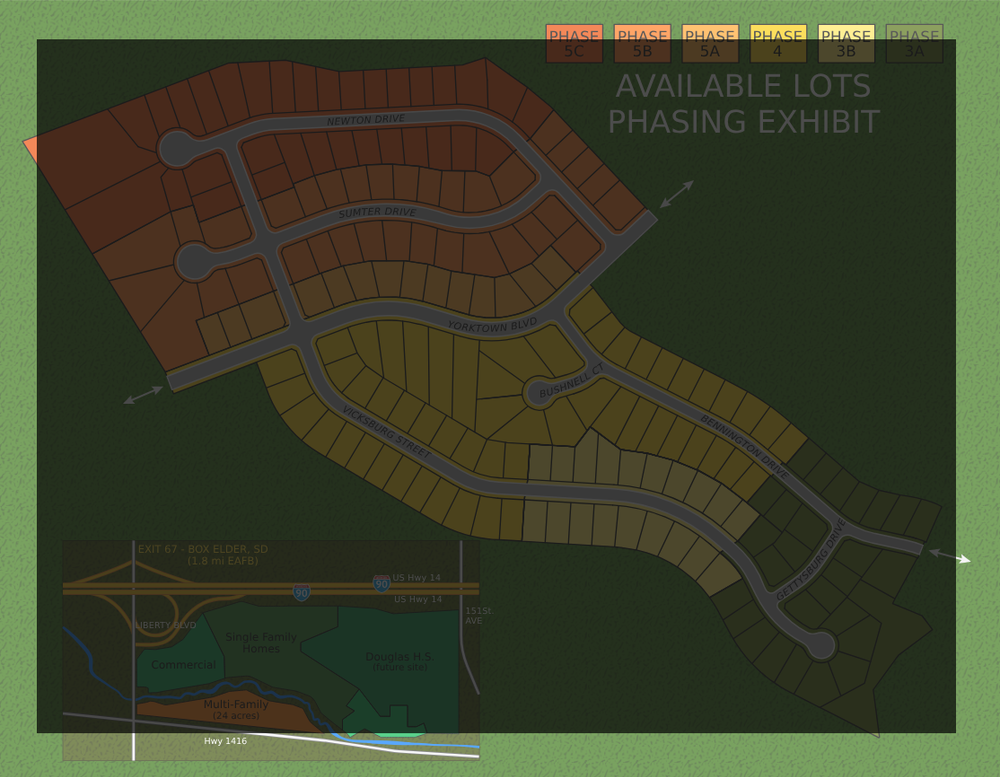Click the I-90 shield beside Liberty Blvd interchange
This screenshot has height=777, width=1000.
pos(302,593)
